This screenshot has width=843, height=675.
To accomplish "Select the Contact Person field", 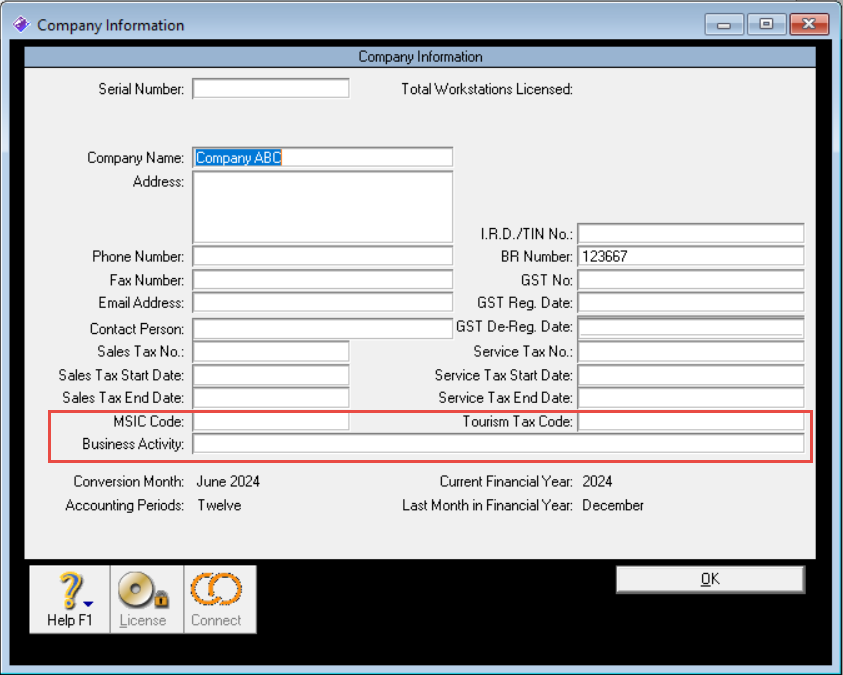I will (x=322, y=329).
